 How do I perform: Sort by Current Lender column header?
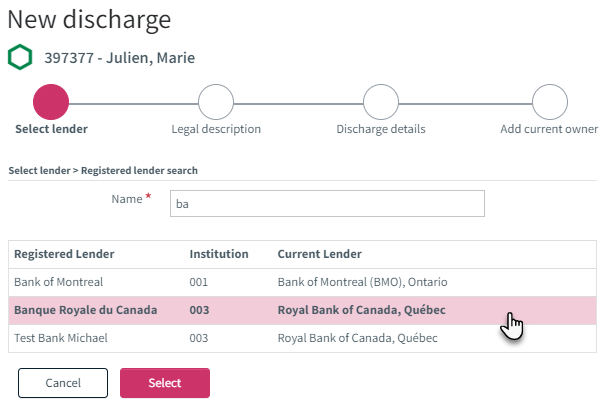click(x=319, y=254)
